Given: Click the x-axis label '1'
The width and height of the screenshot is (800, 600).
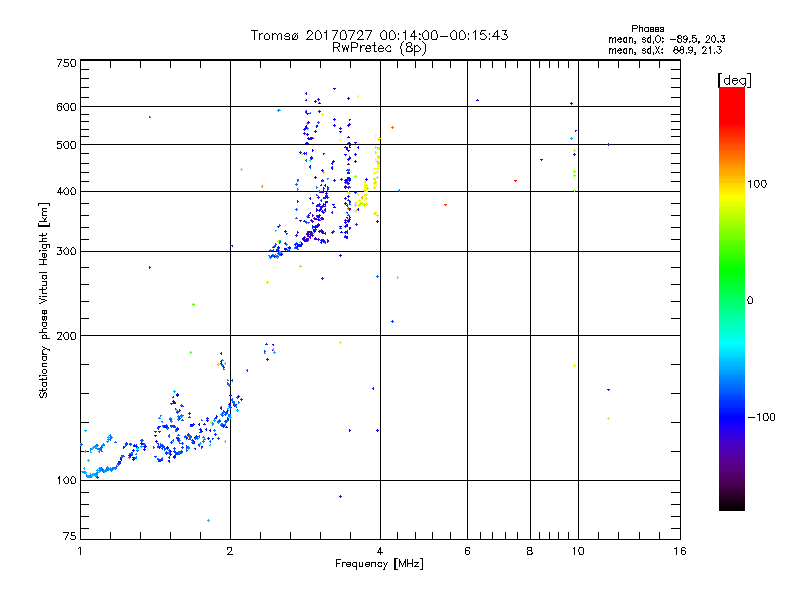Looking at the screenshot, I should [x=80, y=551].
